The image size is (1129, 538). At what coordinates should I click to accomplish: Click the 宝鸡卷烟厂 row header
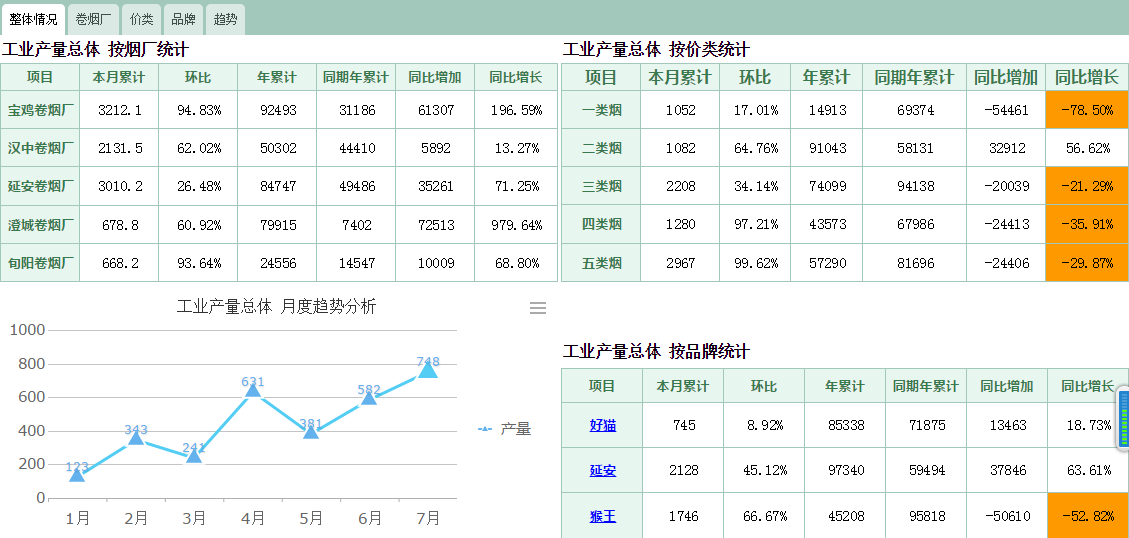point(40,110)
